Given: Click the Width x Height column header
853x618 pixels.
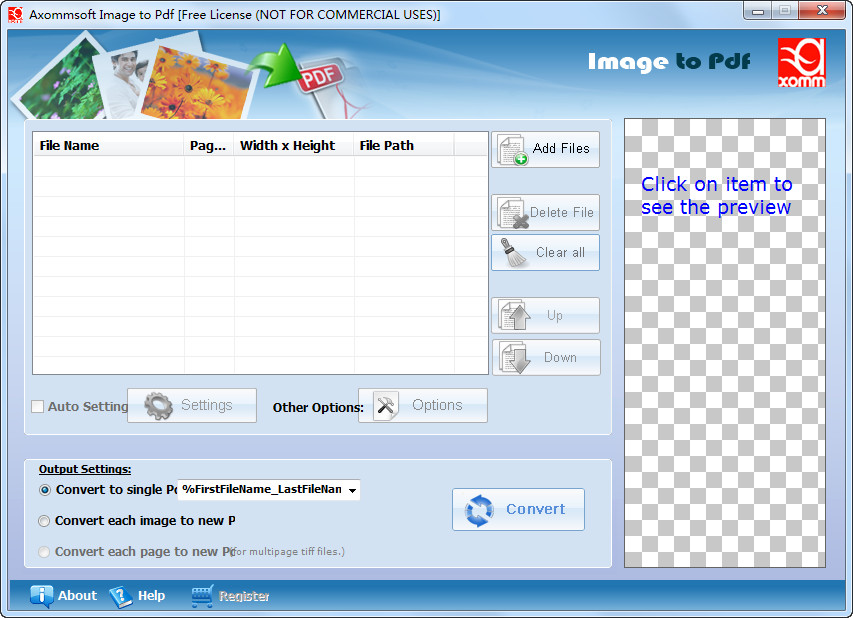Looking at the screenshot, I should pyautogui.click(x=293, y=145).
